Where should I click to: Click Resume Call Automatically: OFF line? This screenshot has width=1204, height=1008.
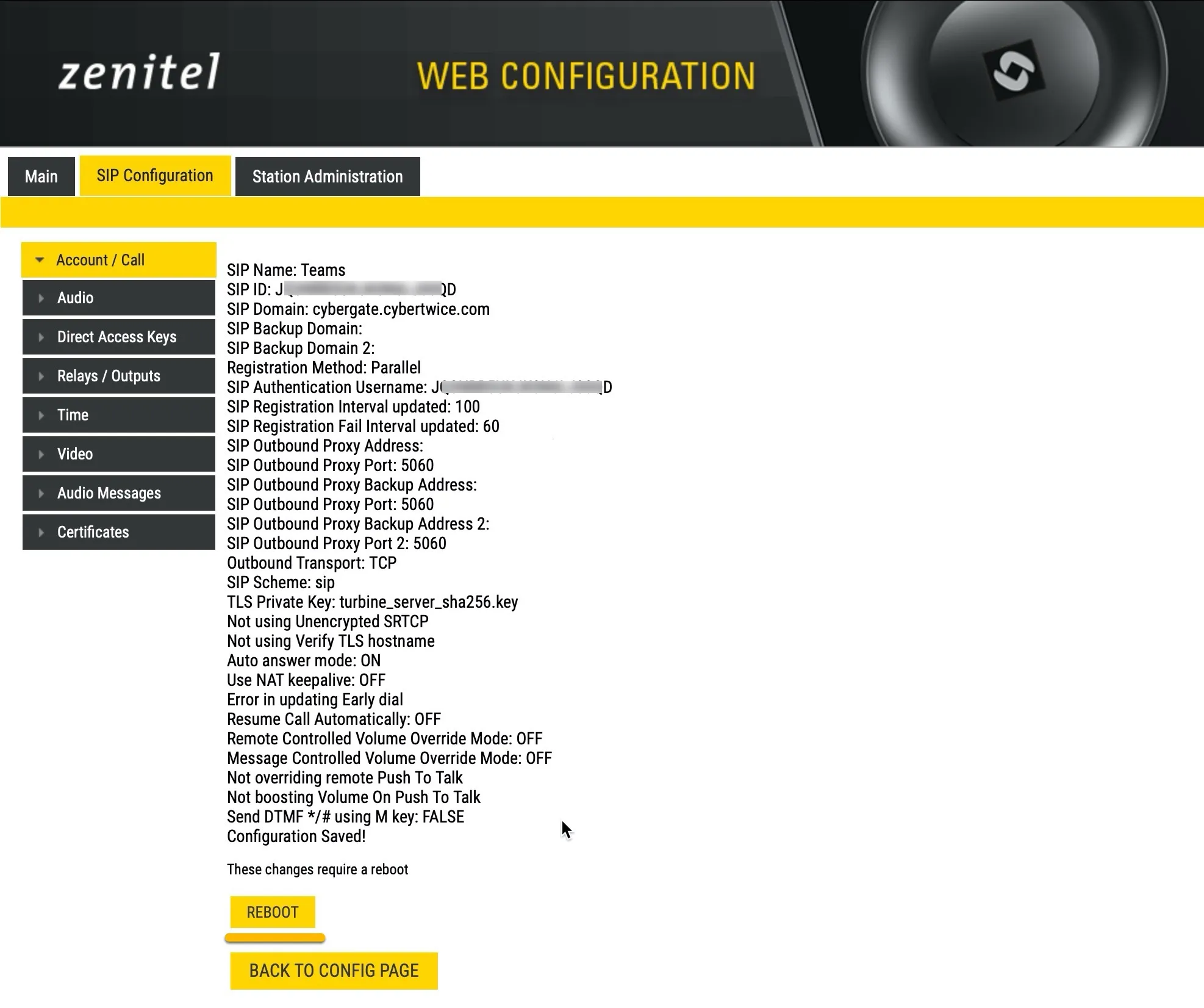[x=334, y=719]
